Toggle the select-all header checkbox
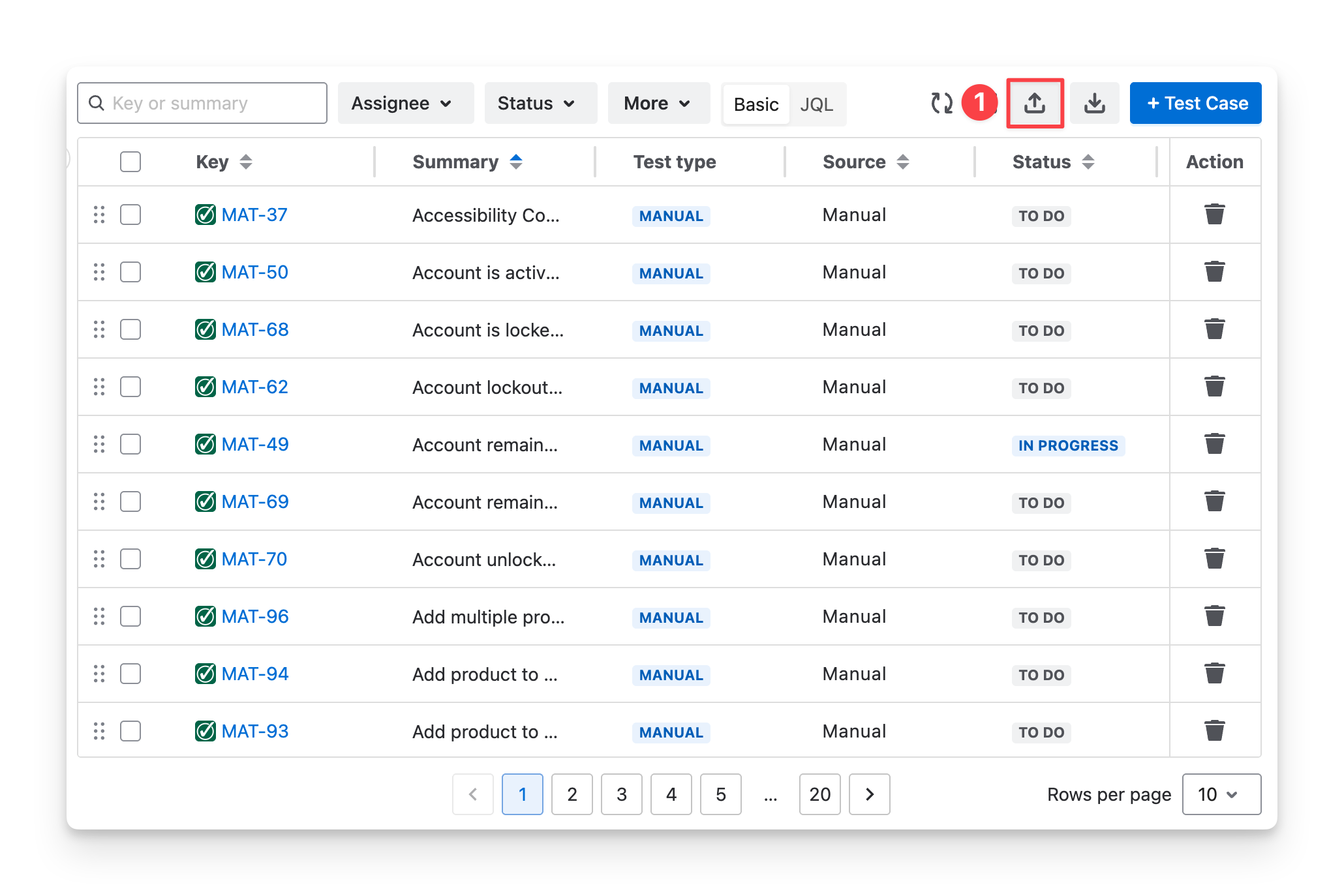This screenshot has width=1344, height=896. [130, 162]
